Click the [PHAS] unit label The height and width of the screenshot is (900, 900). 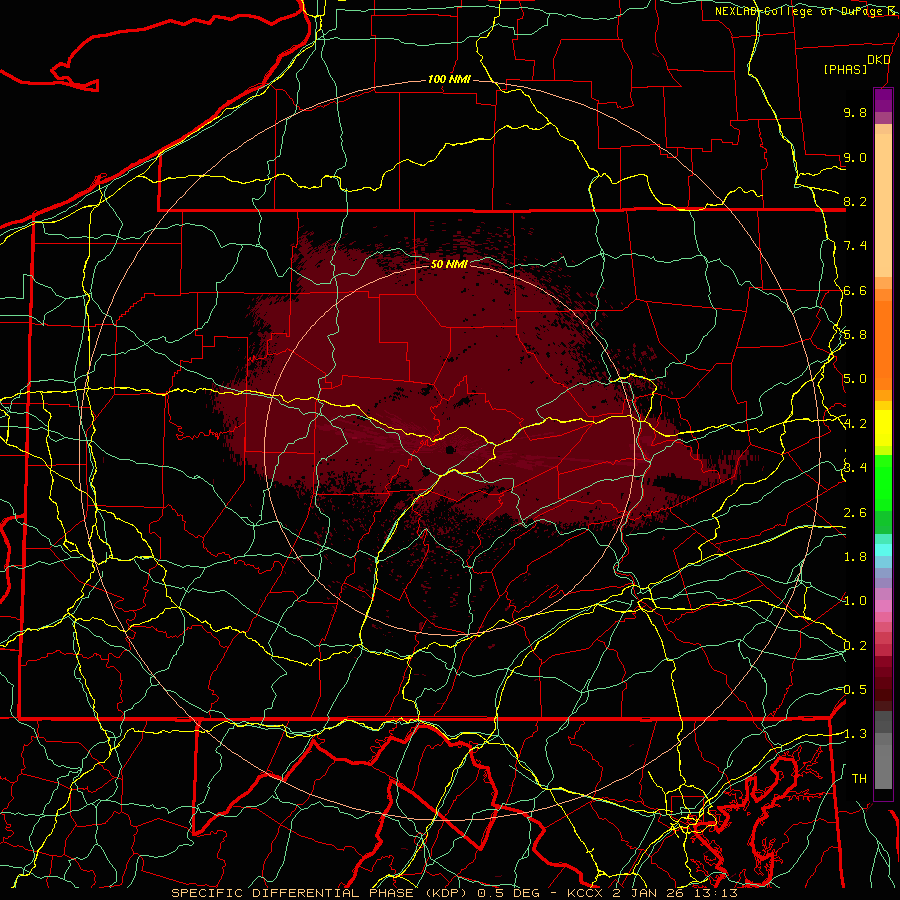pyautogui.click(x=845, y=69)
